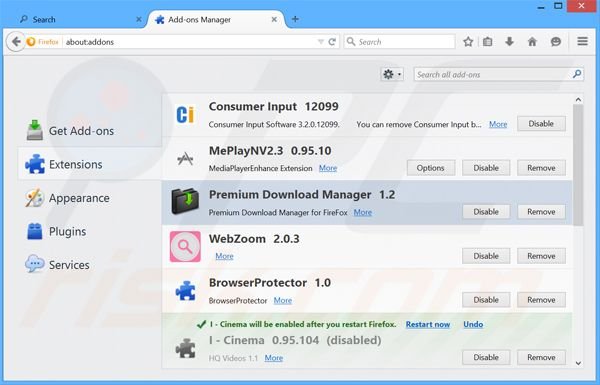Open the hamburger menu
Screen dimensions: 600x385
click(582, 41)
